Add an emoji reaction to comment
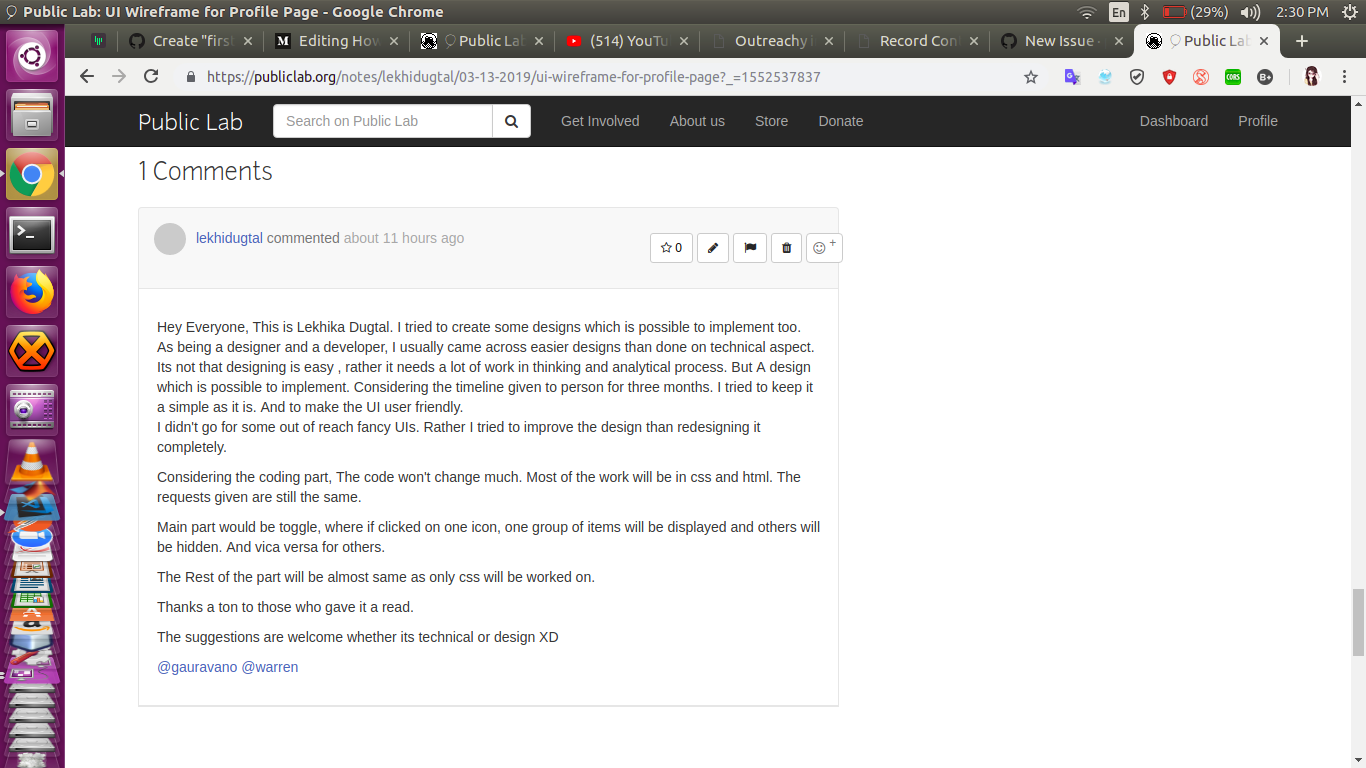Screen dimensions: 1366x768 tap(824, 248)
